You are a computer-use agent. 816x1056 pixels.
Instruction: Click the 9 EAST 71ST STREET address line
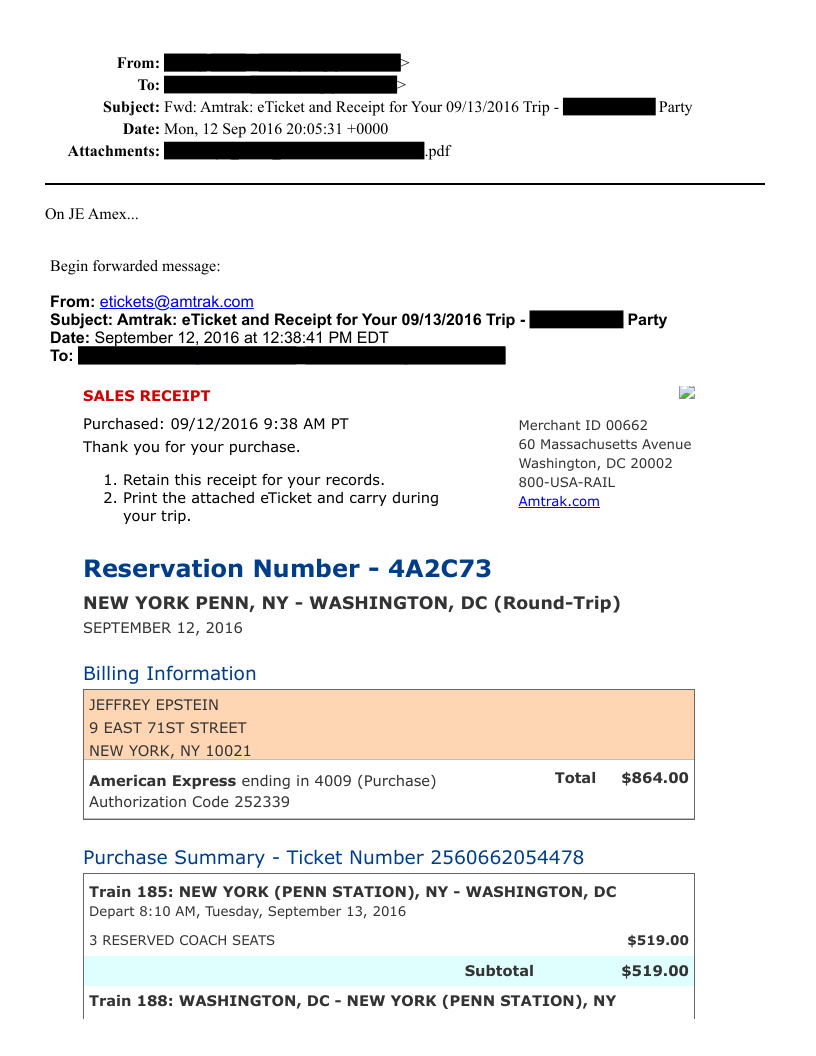(x=167, y=728)
